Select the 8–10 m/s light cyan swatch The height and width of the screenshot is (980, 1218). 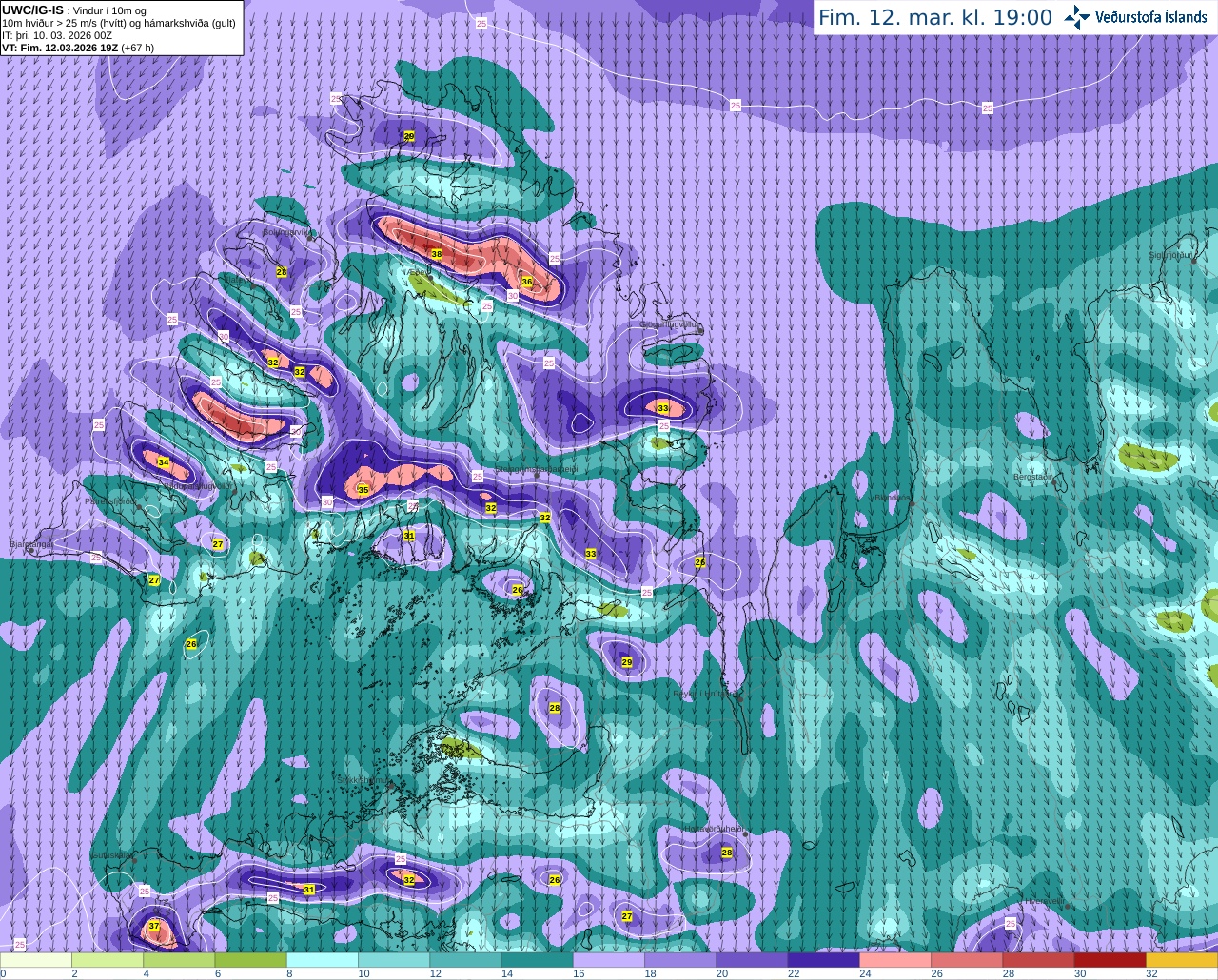tap(323, 960)
